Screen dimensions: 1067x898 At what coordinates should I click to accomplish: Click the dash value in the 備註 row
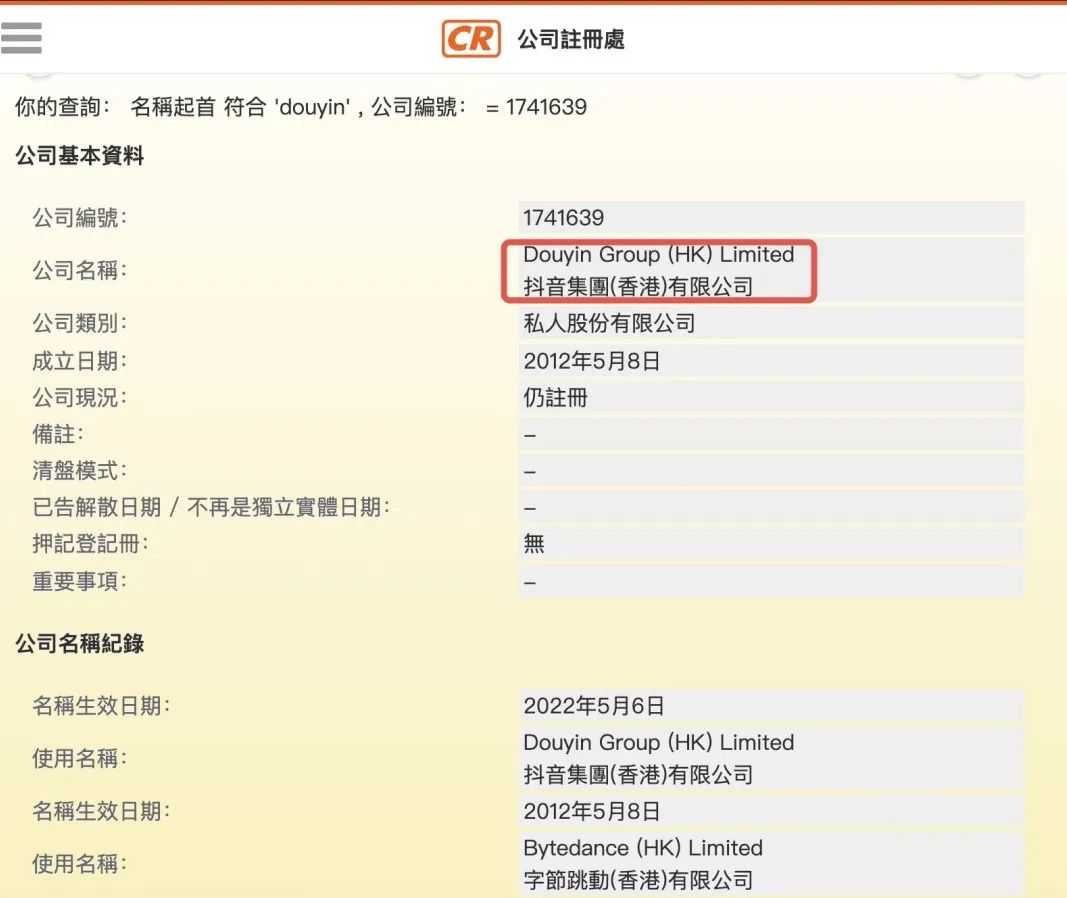530,435
